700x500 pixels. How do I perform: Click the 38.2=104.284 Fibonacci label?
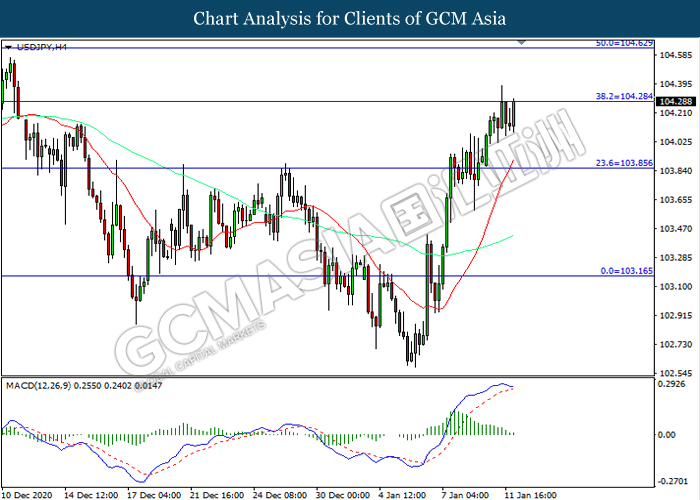[624, 96]
